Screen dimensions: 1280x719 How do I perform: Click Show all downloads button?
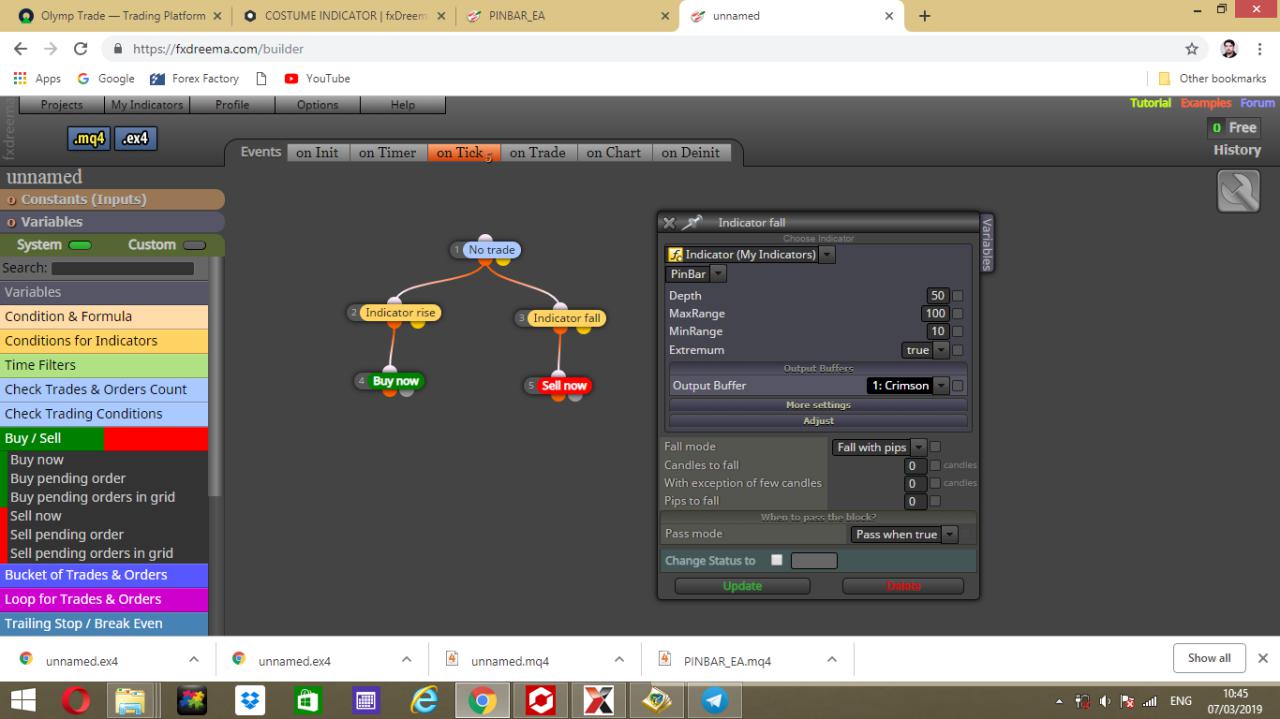(x=1209, y=658)
